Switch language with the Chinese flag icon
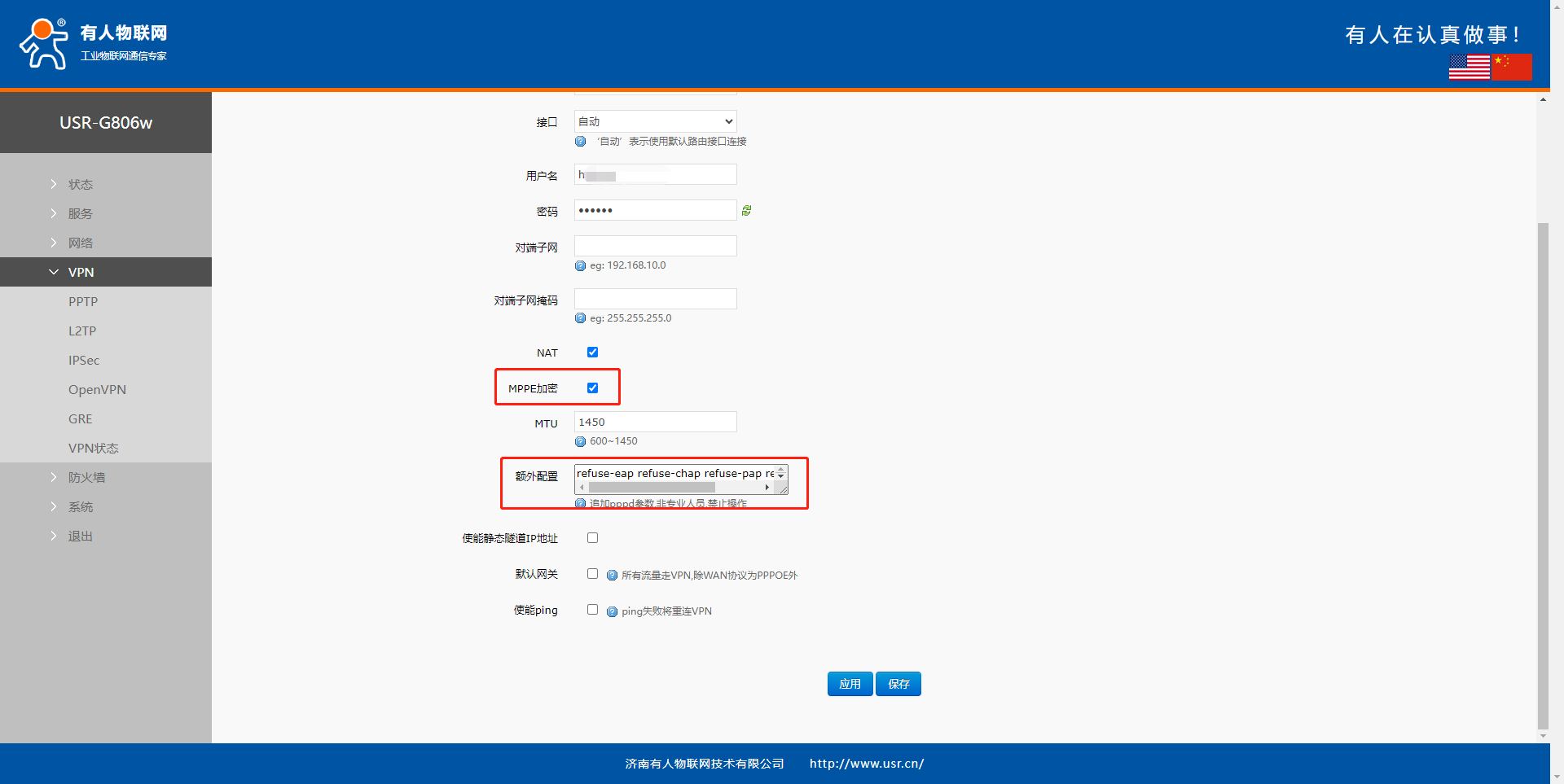 [x=1512, y=67]
